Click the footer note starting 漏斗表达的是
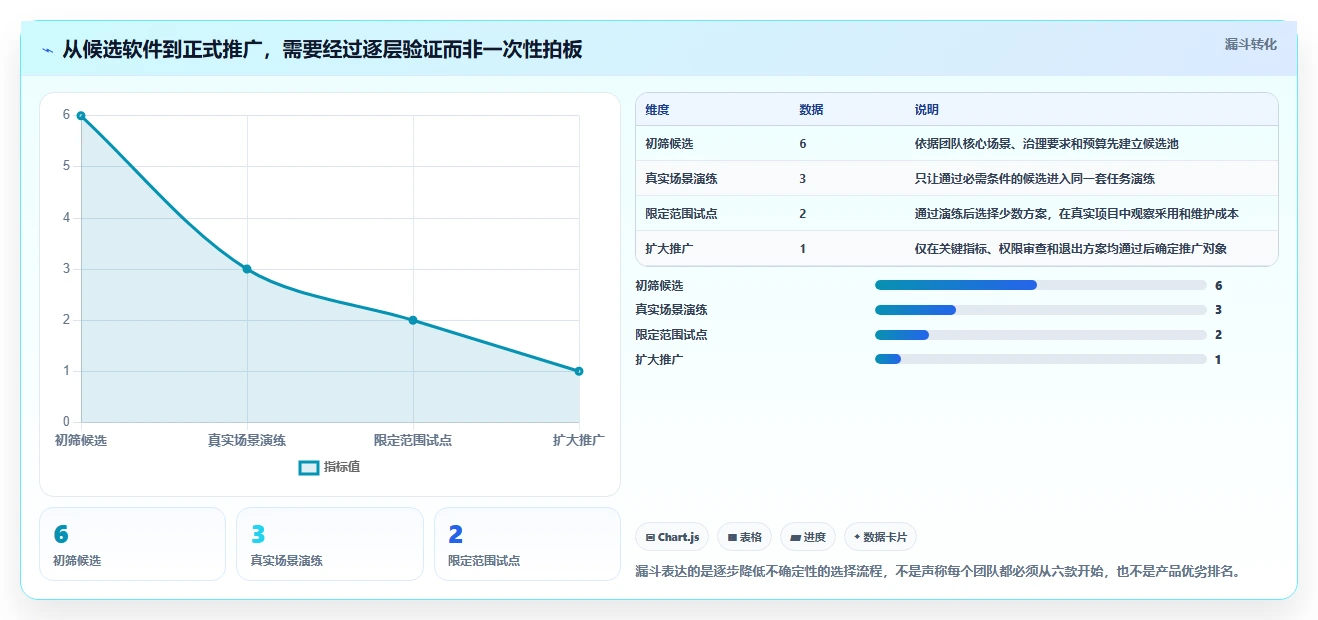 pos(938,572)
